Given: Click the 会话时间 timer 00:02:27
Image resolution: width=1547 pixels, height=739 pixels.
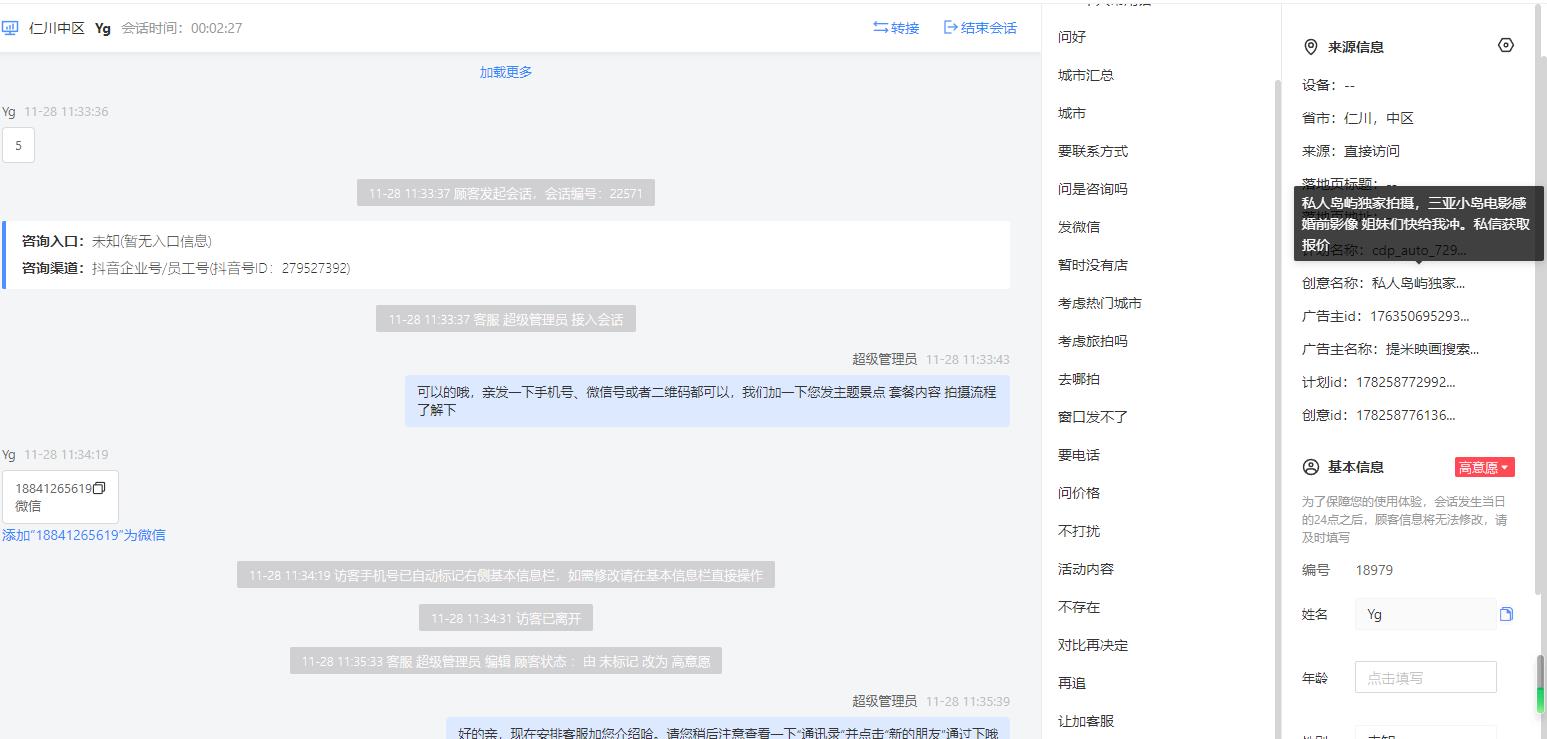Looking at the screenshot, I should point(217,28).
